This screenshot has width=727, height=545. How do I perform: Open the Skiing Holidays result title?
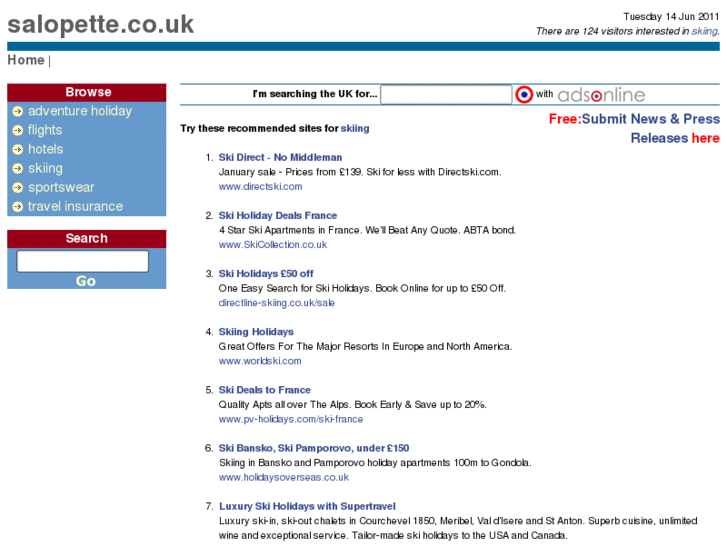pos(256,332)
